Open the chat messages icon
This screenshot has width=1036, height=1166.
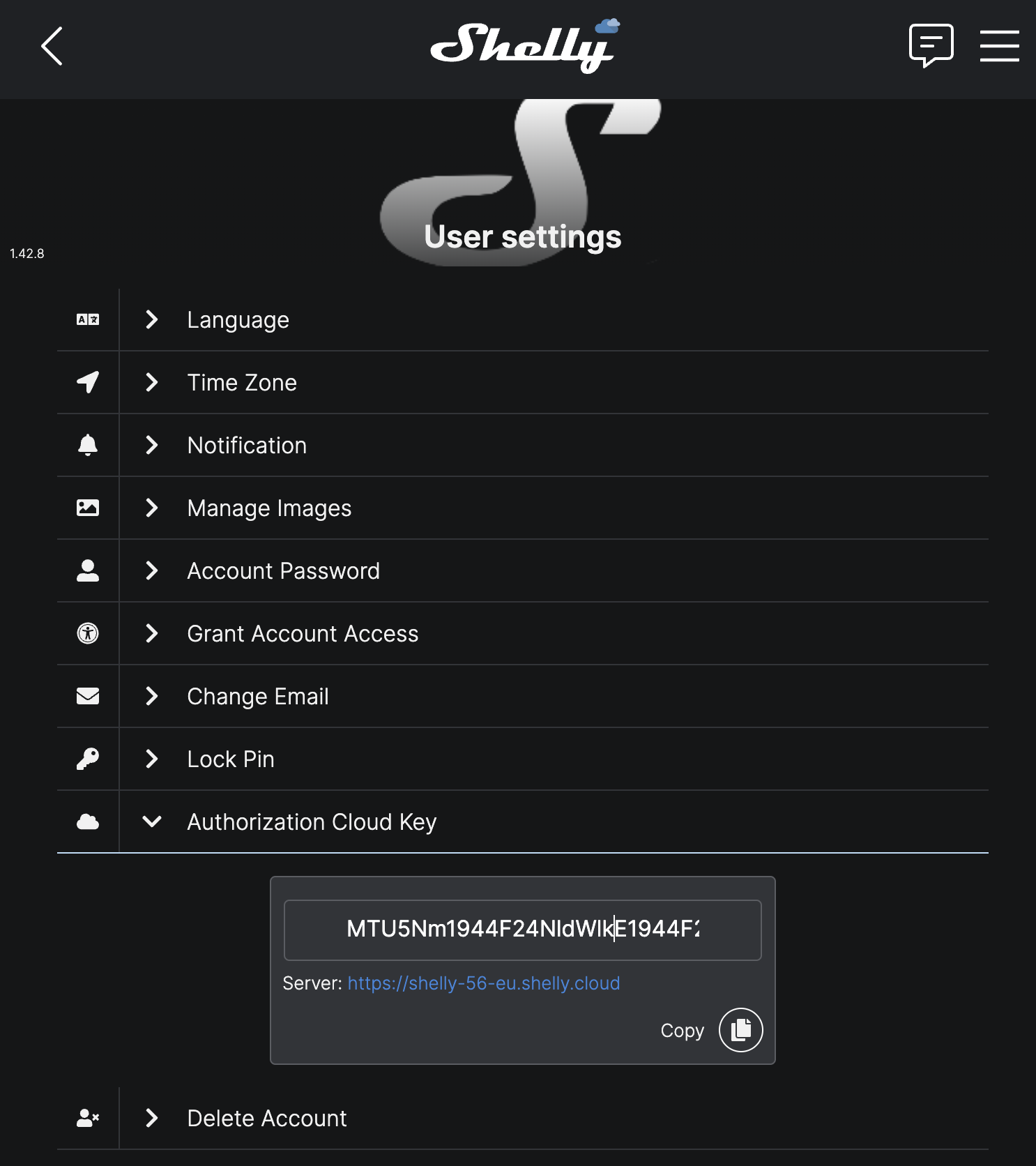(x=931, y=45)
